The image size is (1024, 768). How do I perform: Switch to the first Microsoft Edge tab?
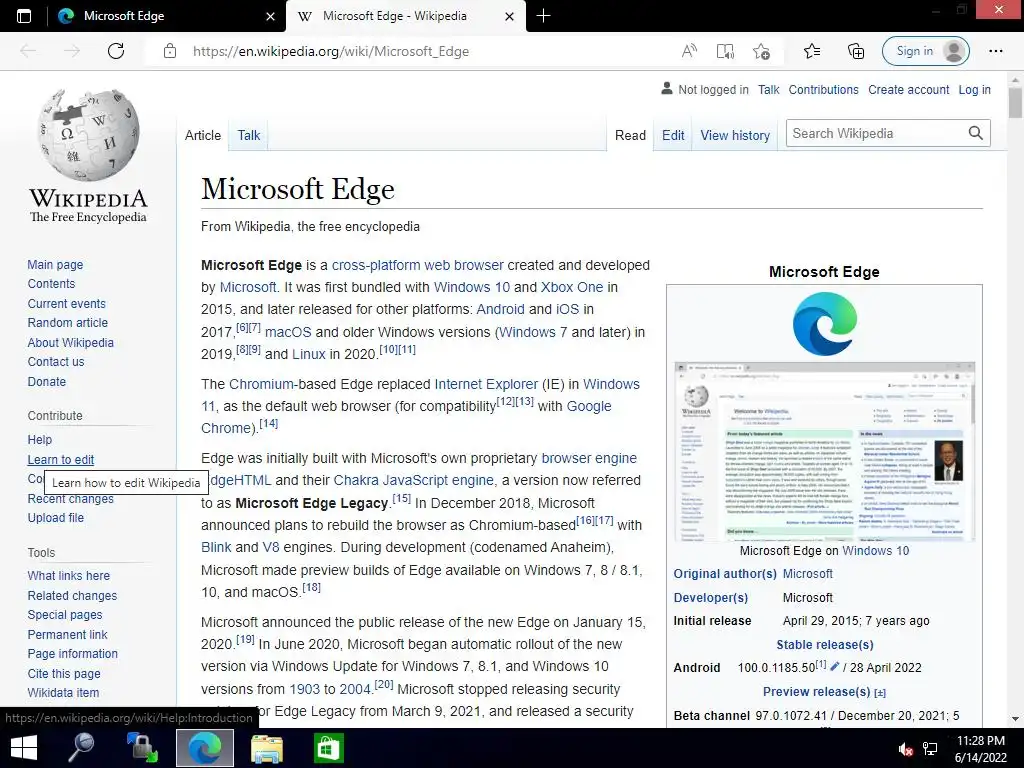pyautogui.click(x=167, y=16)
